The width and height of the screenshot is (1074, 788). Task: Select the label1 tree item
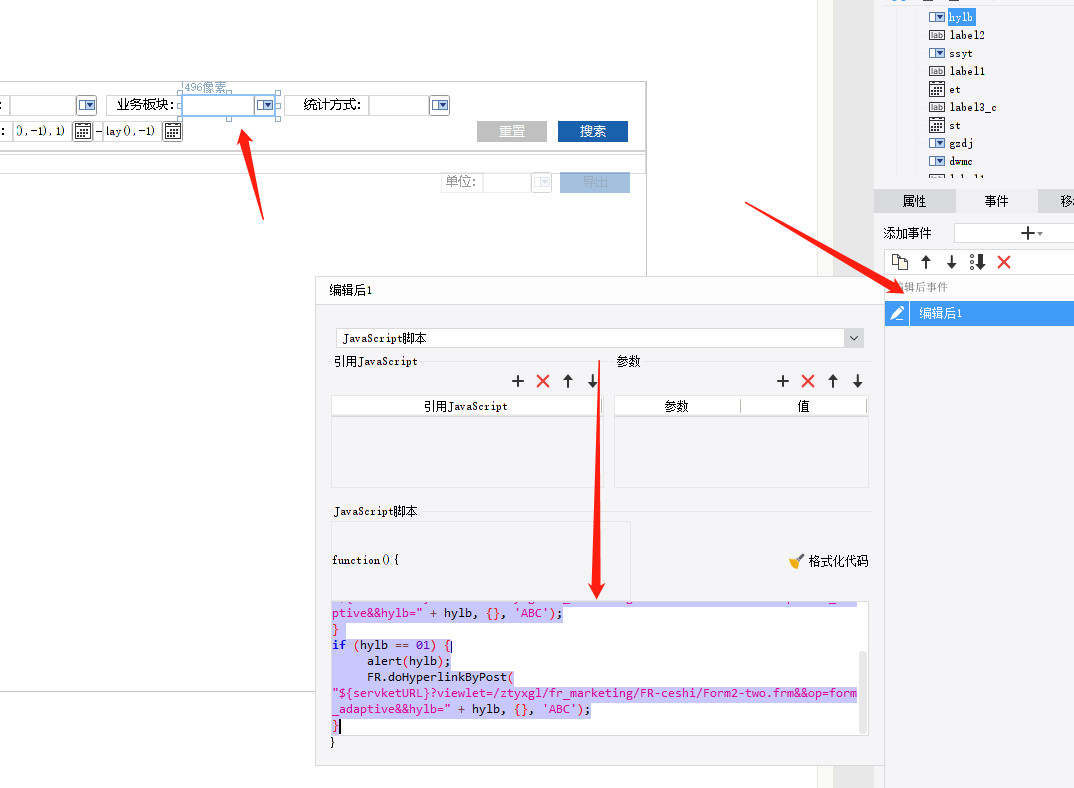coord(966,71)
